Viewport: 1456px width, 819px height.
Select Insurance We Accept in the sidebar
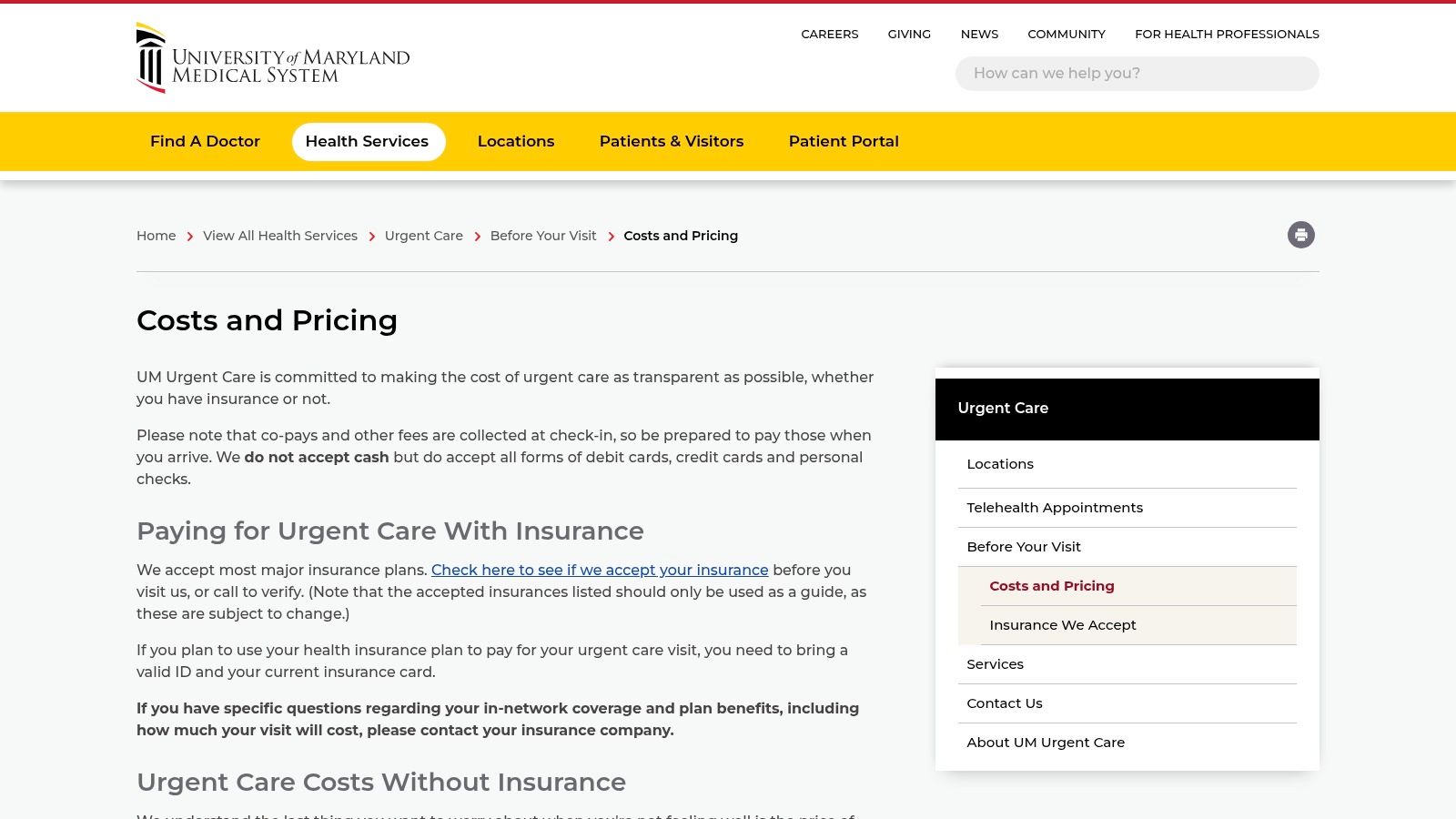tap(1063, 625)
